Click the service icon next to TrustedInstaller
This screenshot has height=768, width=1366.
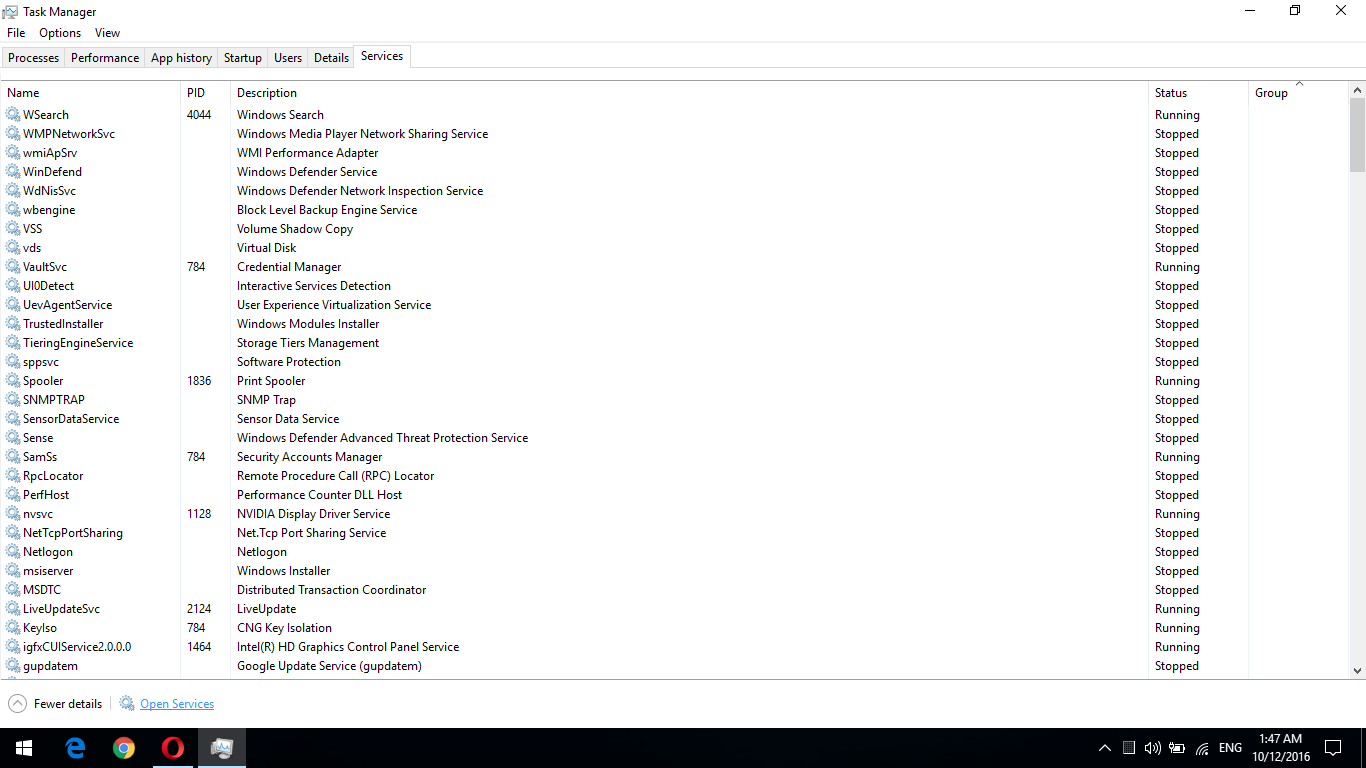coord(13,324)
